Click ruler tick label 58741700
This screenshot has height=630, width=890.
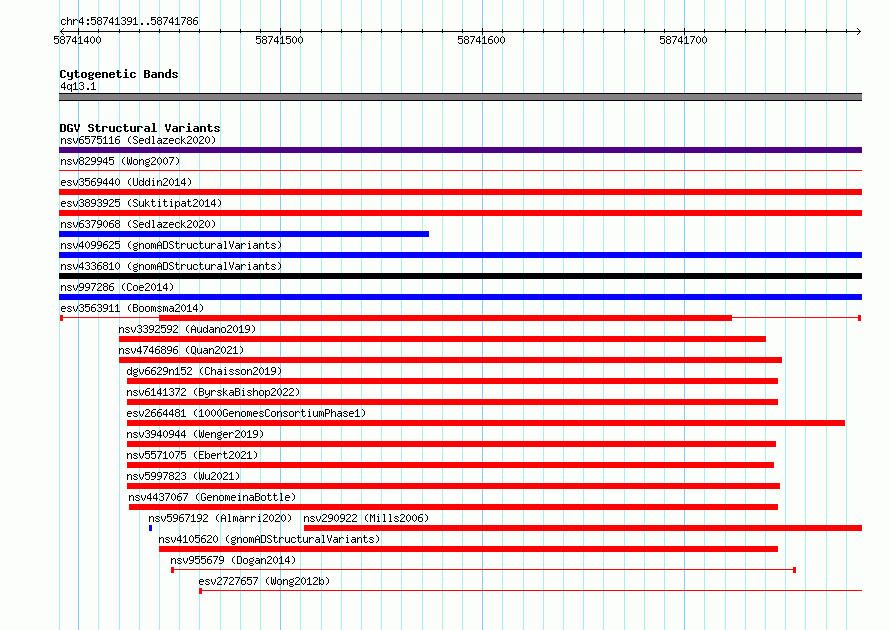683,40
